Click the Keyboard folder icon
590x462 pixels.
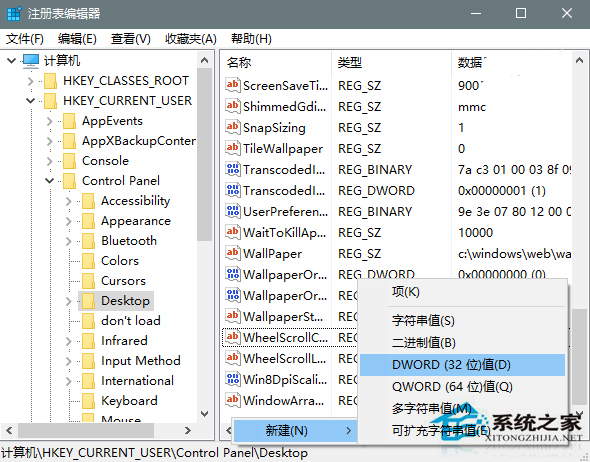point(88,401)
